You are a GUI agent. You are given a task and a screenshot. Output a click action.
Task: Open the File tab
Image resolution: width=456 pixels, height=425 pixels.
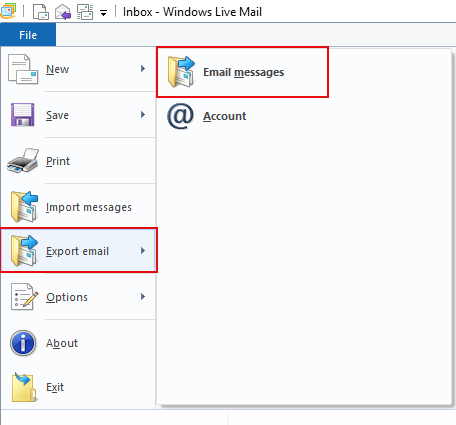point(28,35)
